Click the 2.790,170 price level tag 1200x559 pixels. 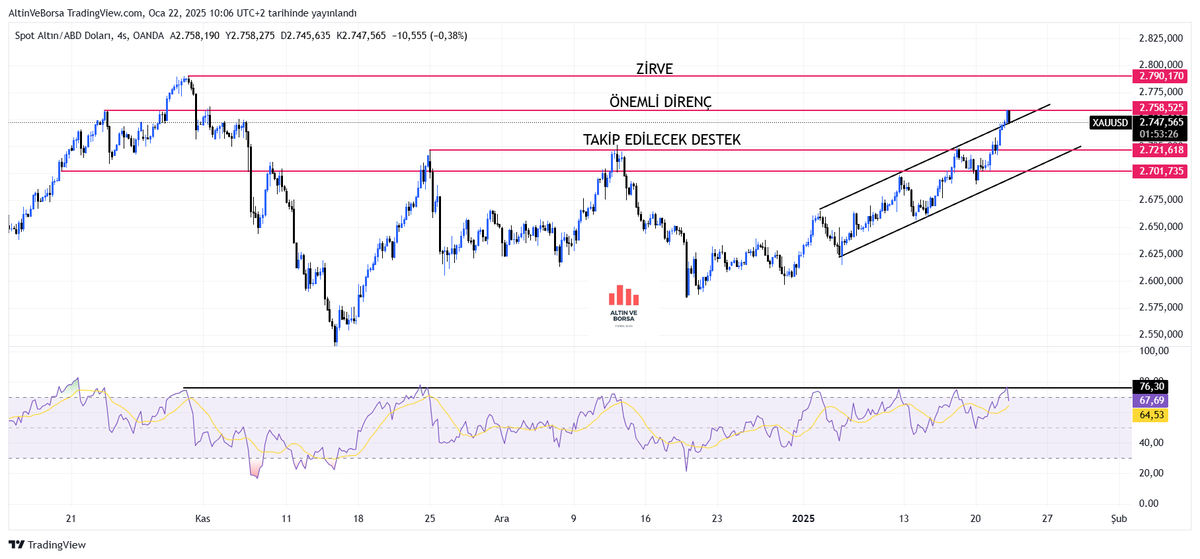1160,76
